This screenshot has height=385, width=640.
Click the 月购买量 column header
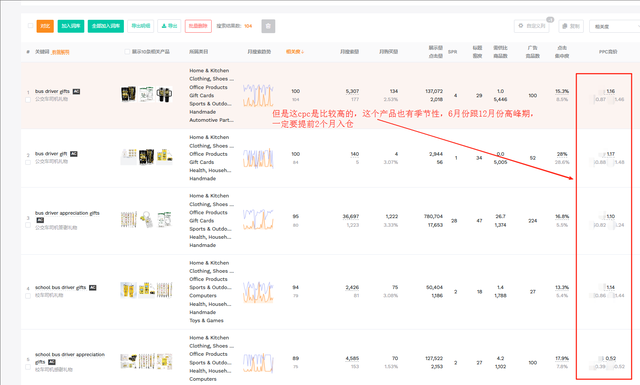coord(388,52)
